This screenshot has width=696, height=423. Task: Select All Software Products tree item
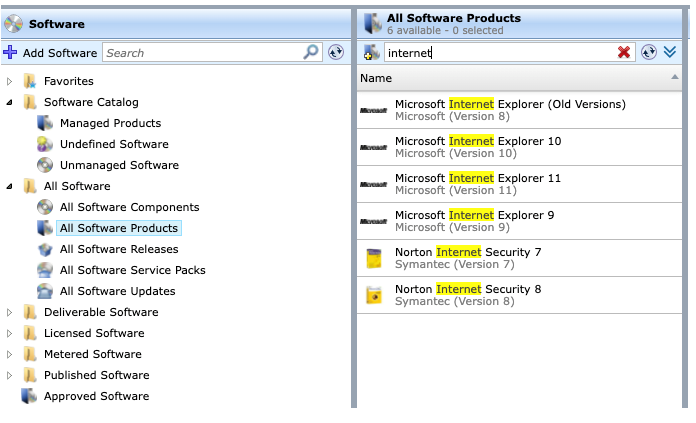tap(119, 228)
